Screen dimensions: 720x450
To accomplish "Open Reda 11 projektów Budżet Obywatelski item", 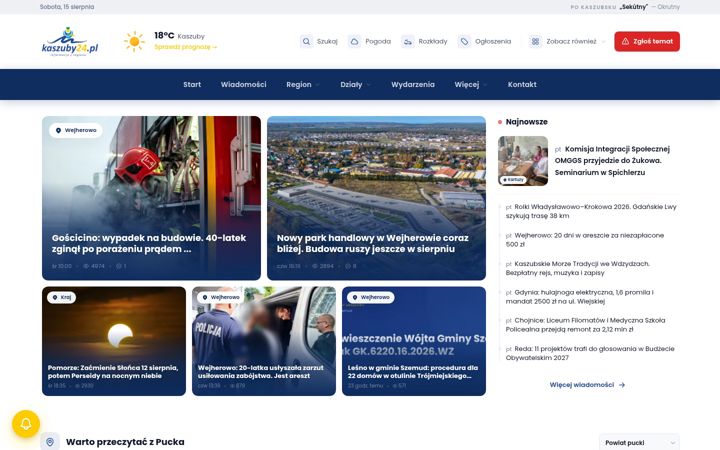I will click(590, 353).
